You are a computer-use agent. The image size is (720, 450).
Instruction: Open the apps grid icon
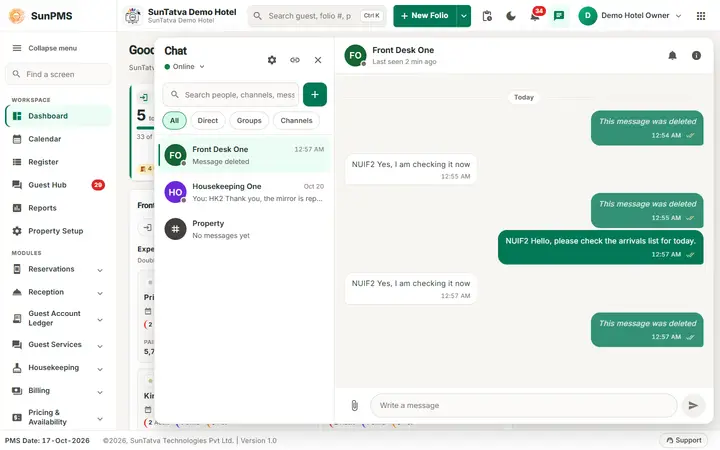[x=701, y=16]
